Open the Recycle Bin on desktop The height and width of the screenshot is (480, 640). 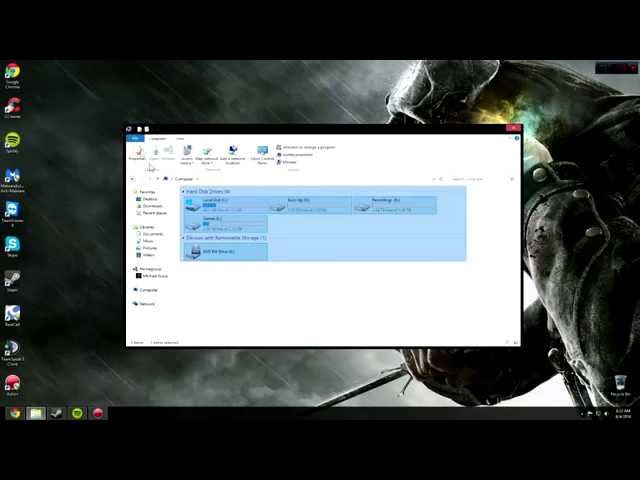(620, 385)
